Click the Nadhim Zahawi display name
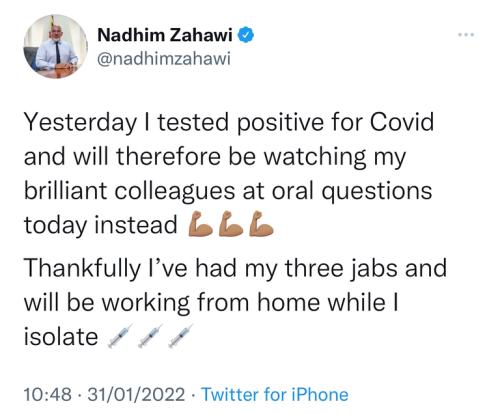Viewport: 500px width, 414px height. click(165, 35)
